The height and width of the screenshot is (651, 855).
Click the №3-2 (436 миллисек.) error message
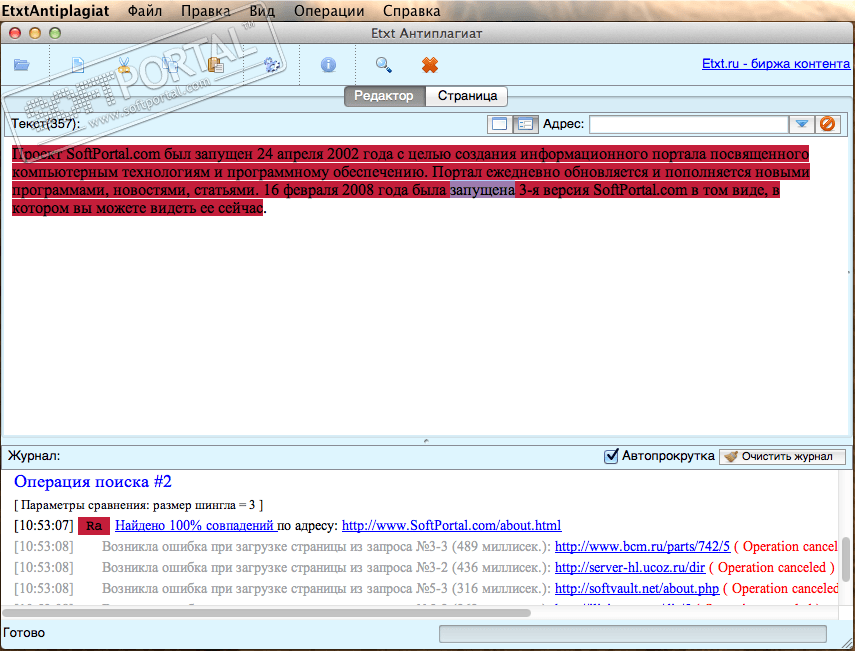click(x=326, y=568)
